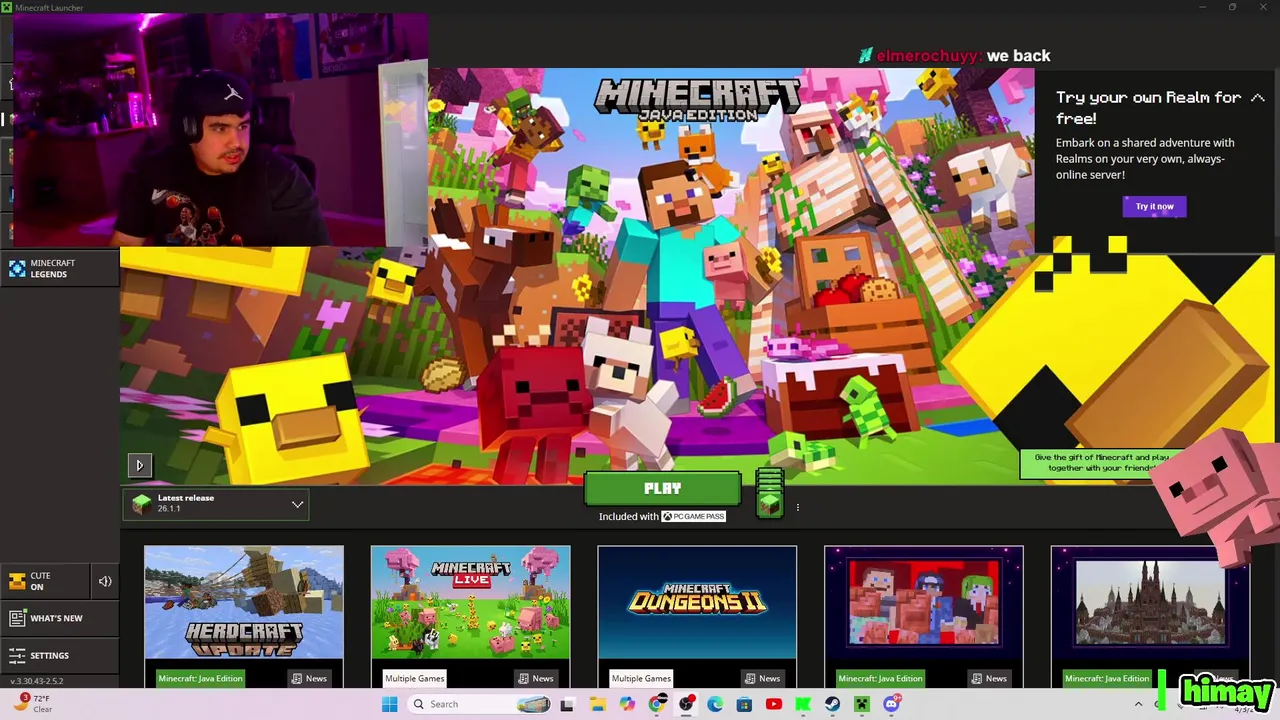Click the Try your own Realm for free heading
The image size is (1280, 720).
pos(1148,107)
